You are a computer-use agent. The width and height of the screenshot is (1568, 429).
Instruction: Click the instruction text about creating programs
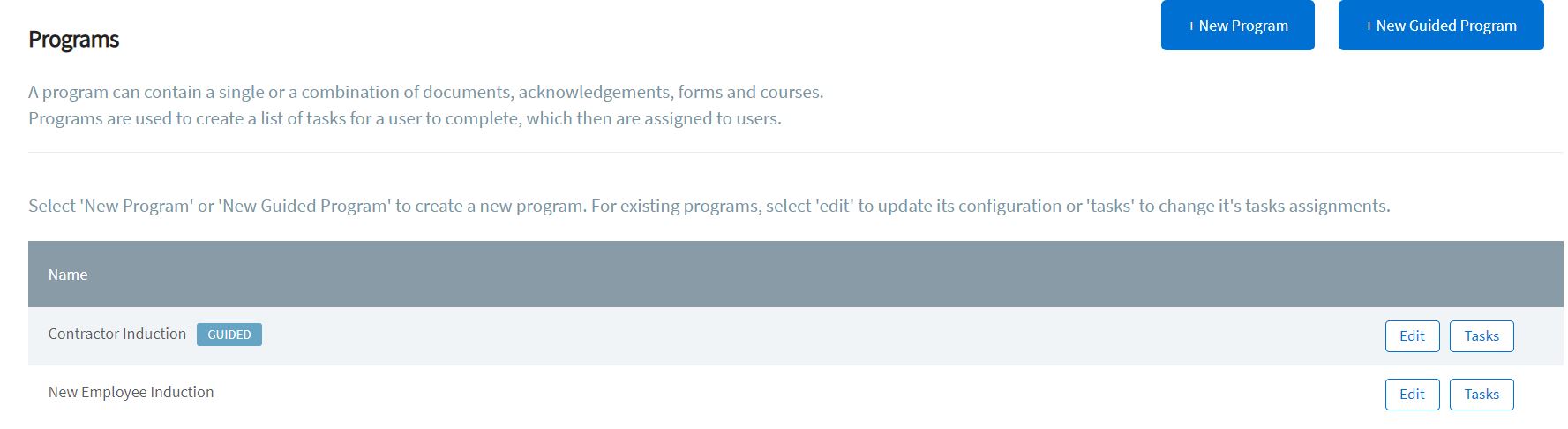(x=709, y=206)
